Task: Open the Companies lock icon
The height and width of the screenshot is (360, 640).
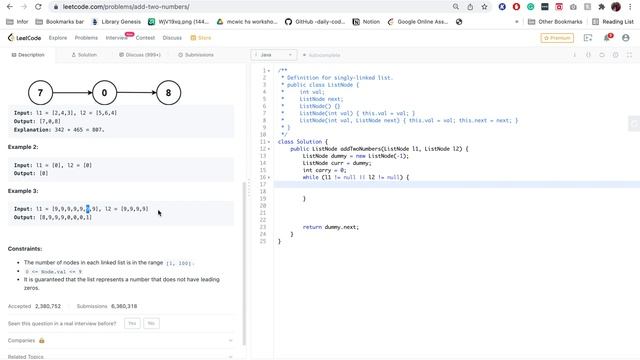Action: pos(42,340)
